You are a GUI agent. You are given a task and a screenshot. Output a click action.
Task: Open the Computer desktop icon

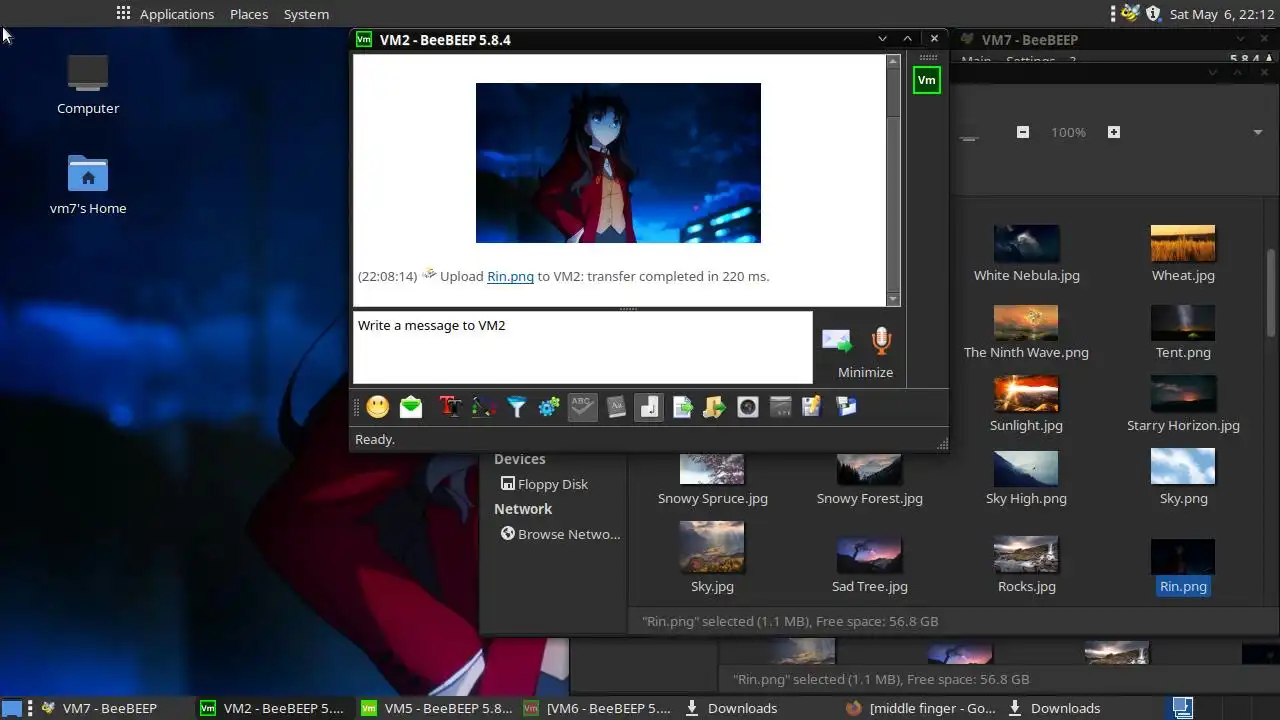click(88, 84)
